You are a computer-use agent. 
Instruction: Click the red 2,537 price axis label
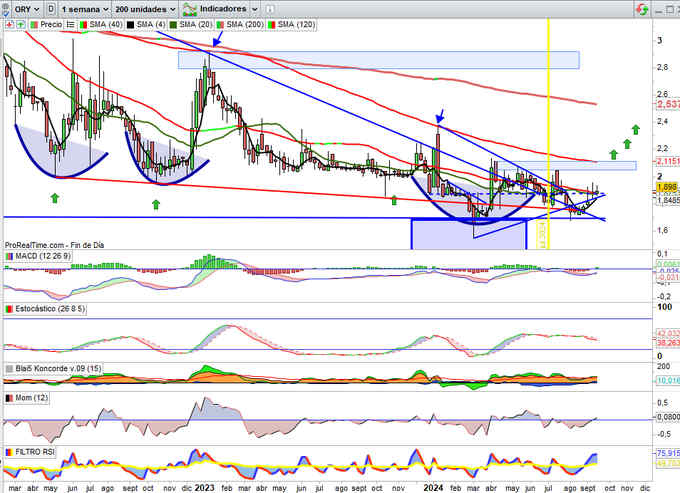(668, 104)
